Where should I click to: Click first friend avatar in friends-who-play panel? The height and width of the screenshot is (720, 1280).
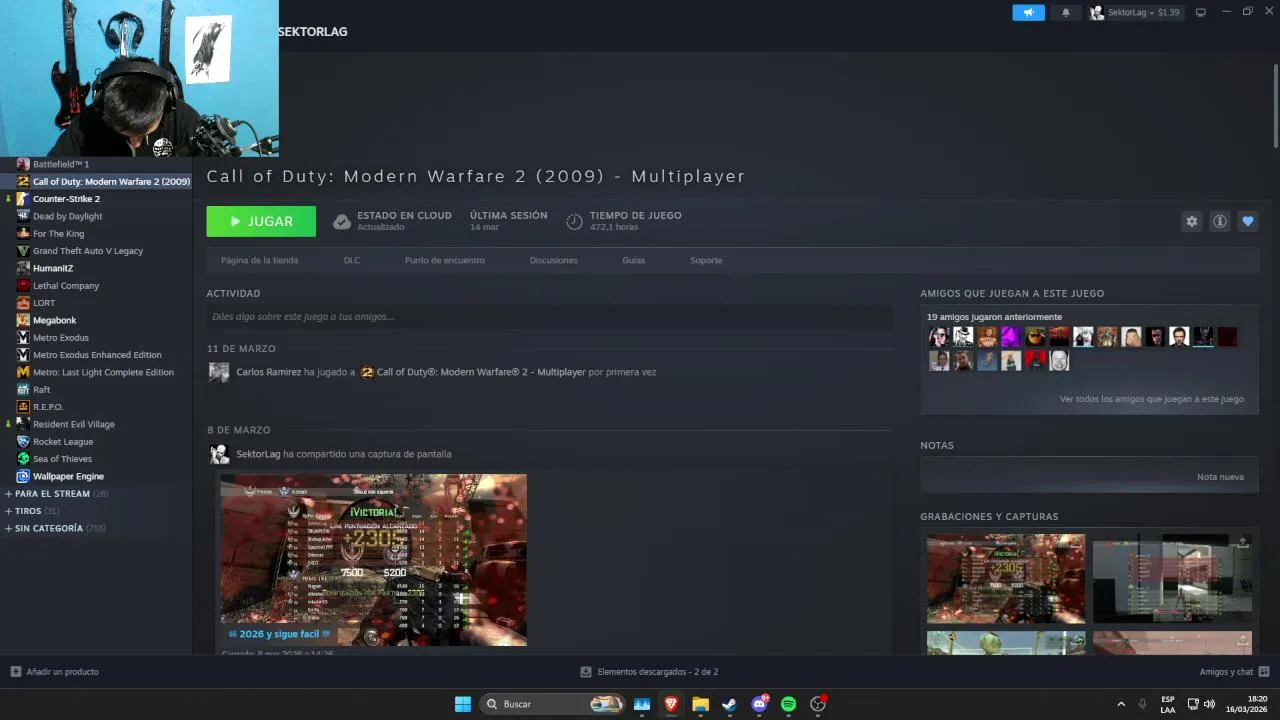click(939, 337)
